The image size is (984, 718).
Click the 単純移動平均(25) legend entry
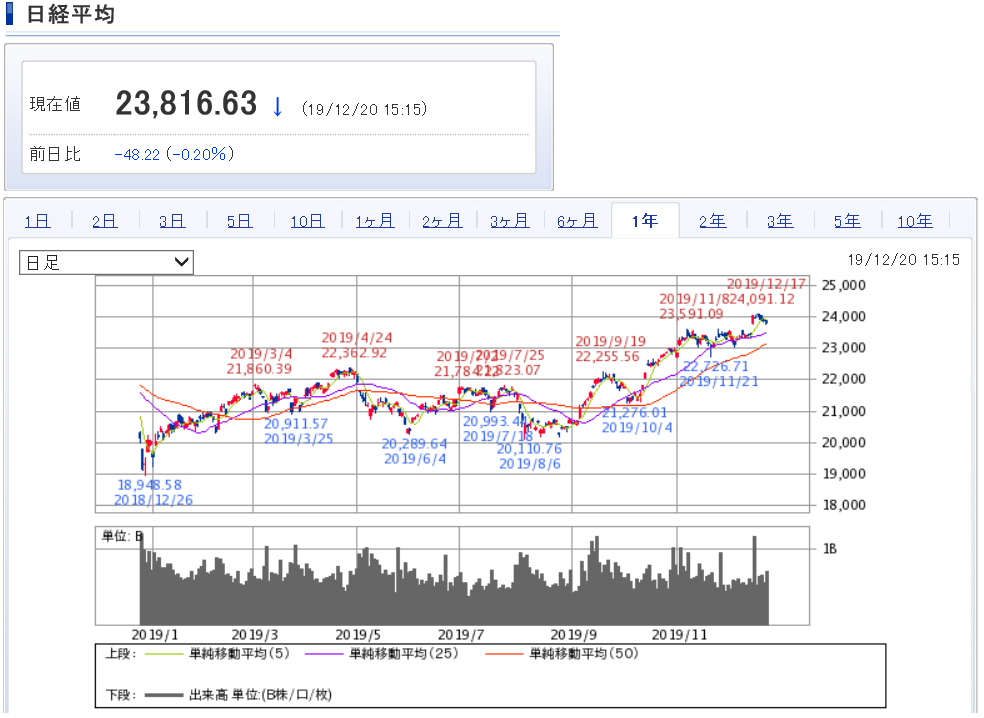click(x=382, y=653)
